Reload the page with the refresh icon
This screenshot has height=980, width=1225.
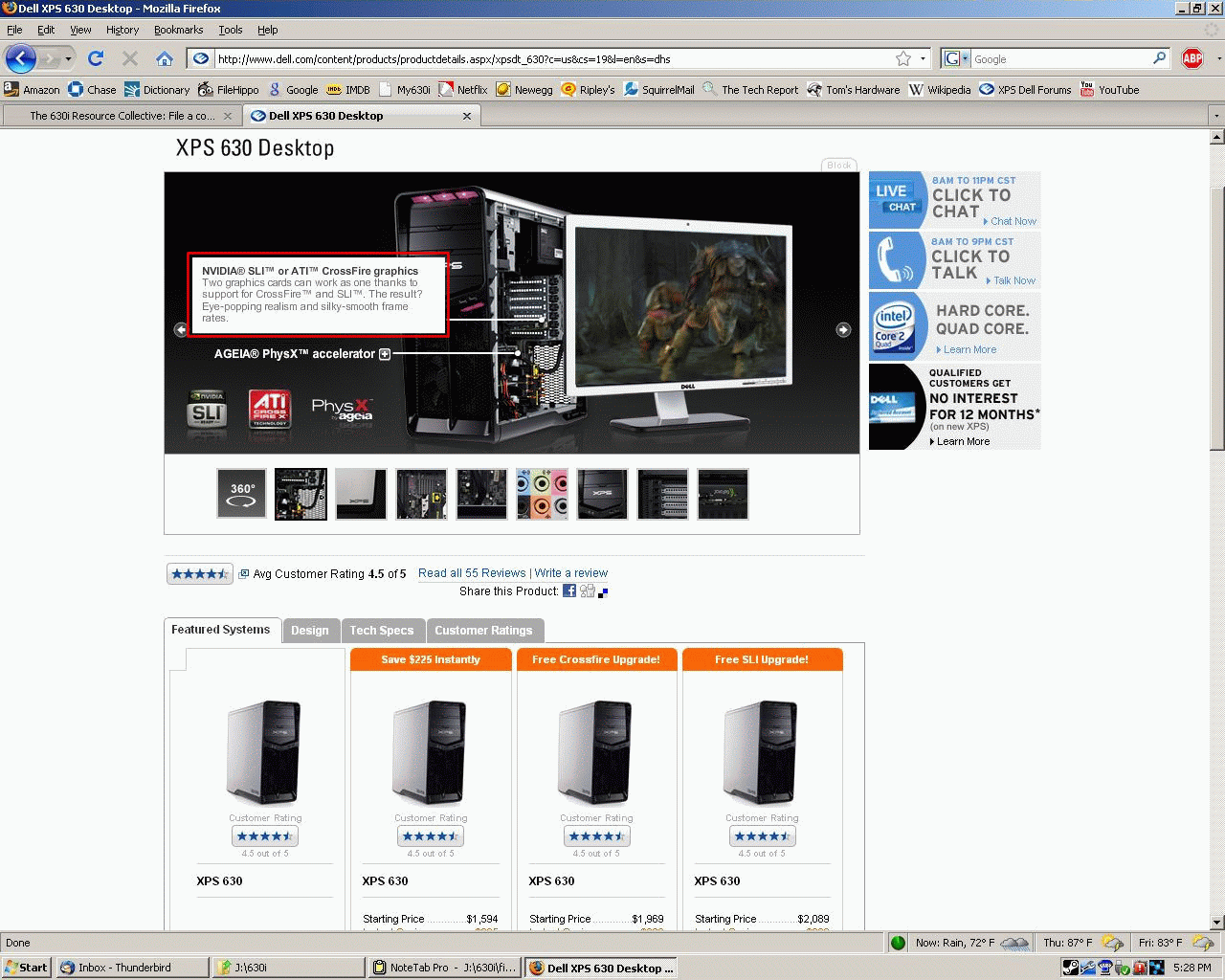[x=96, y=58]
